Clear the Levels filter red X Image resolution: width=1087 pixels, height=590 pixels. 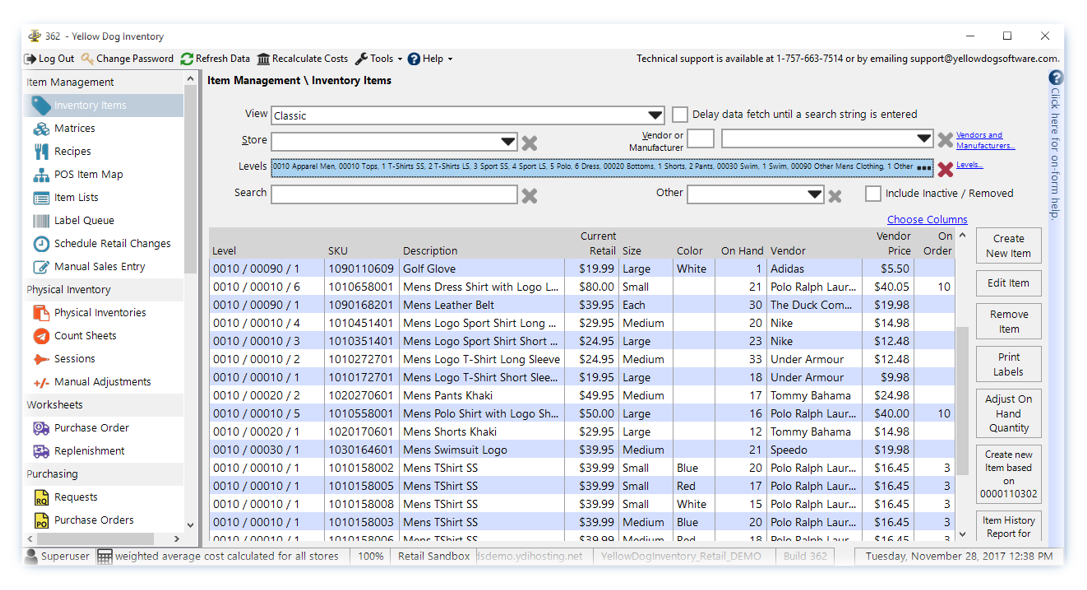[945, 168]
